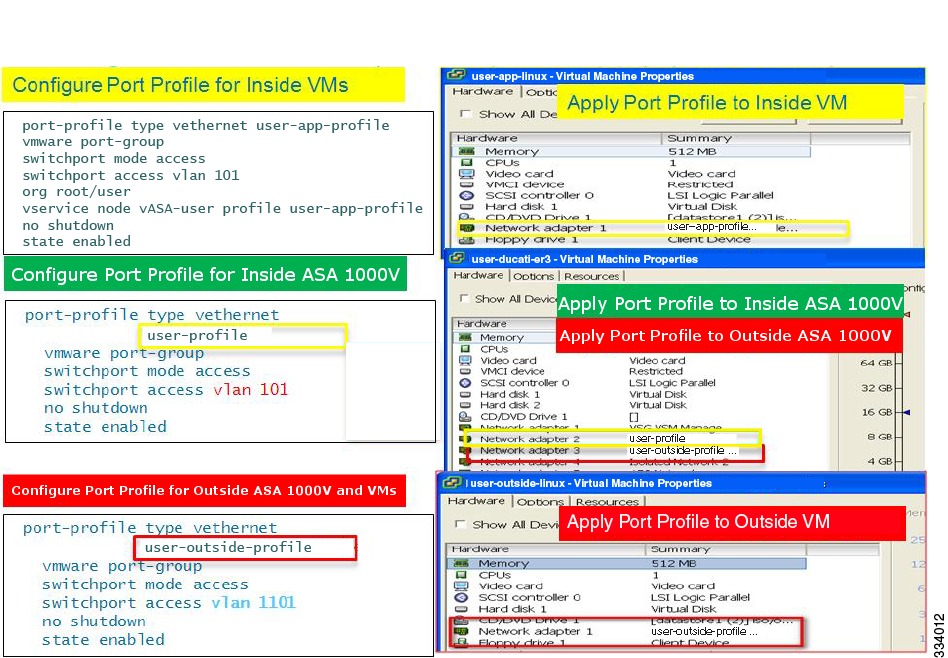Switch to Options tab in user-outside-linux window

click(540, 502)
